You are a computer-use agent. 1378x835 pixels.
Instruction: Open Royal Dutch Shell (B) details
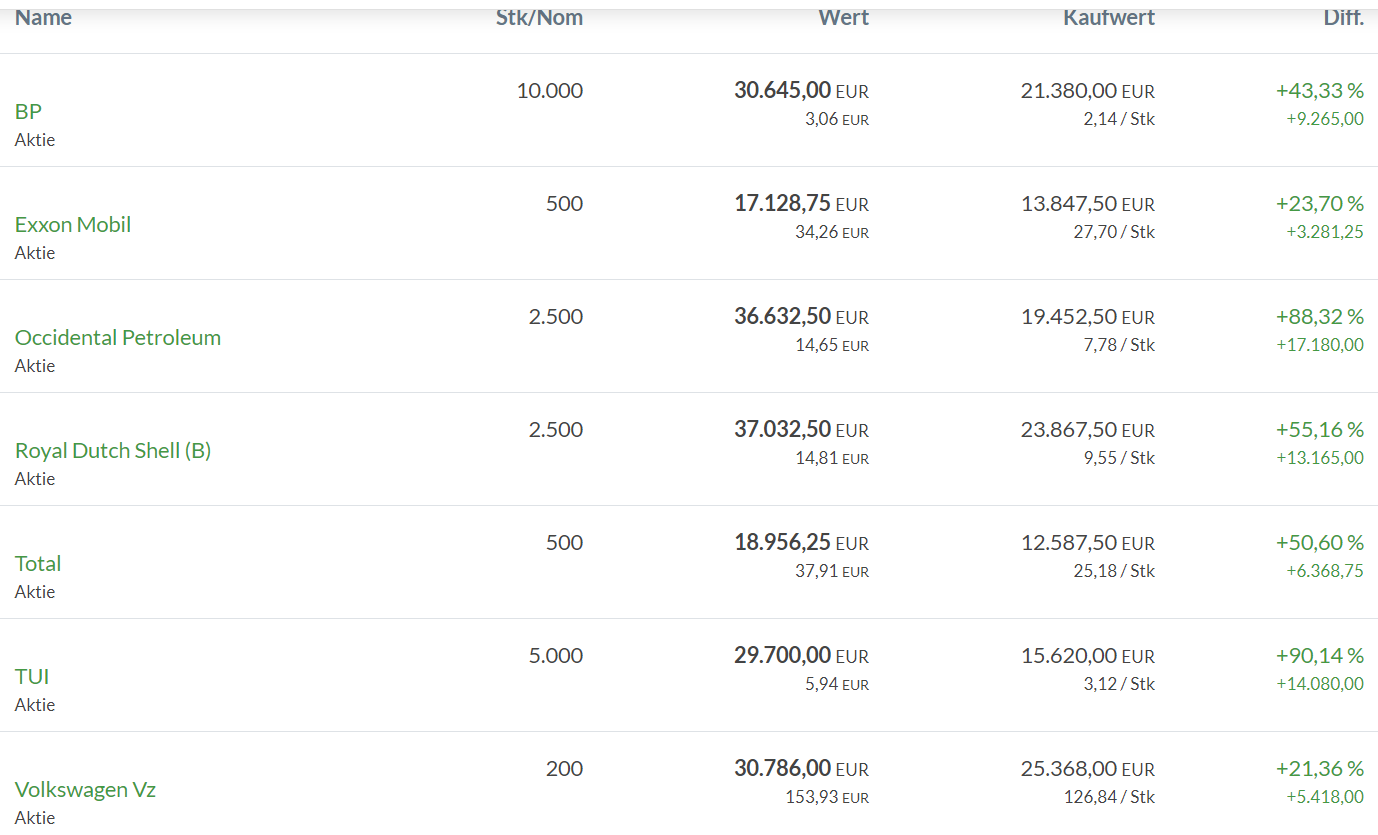(113, 450)
